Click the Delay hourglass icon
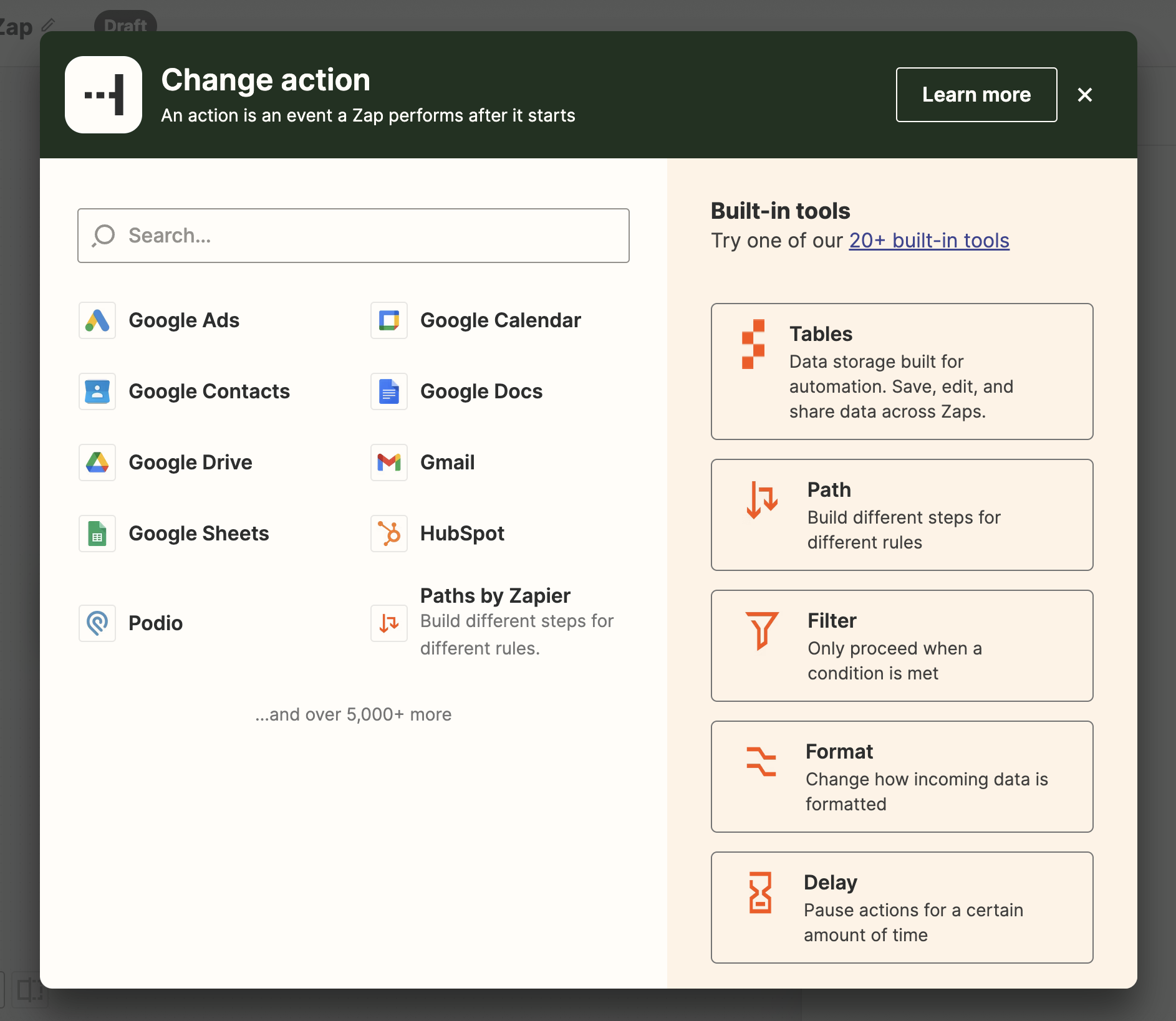1176x1021 pixels. [760, 893]
